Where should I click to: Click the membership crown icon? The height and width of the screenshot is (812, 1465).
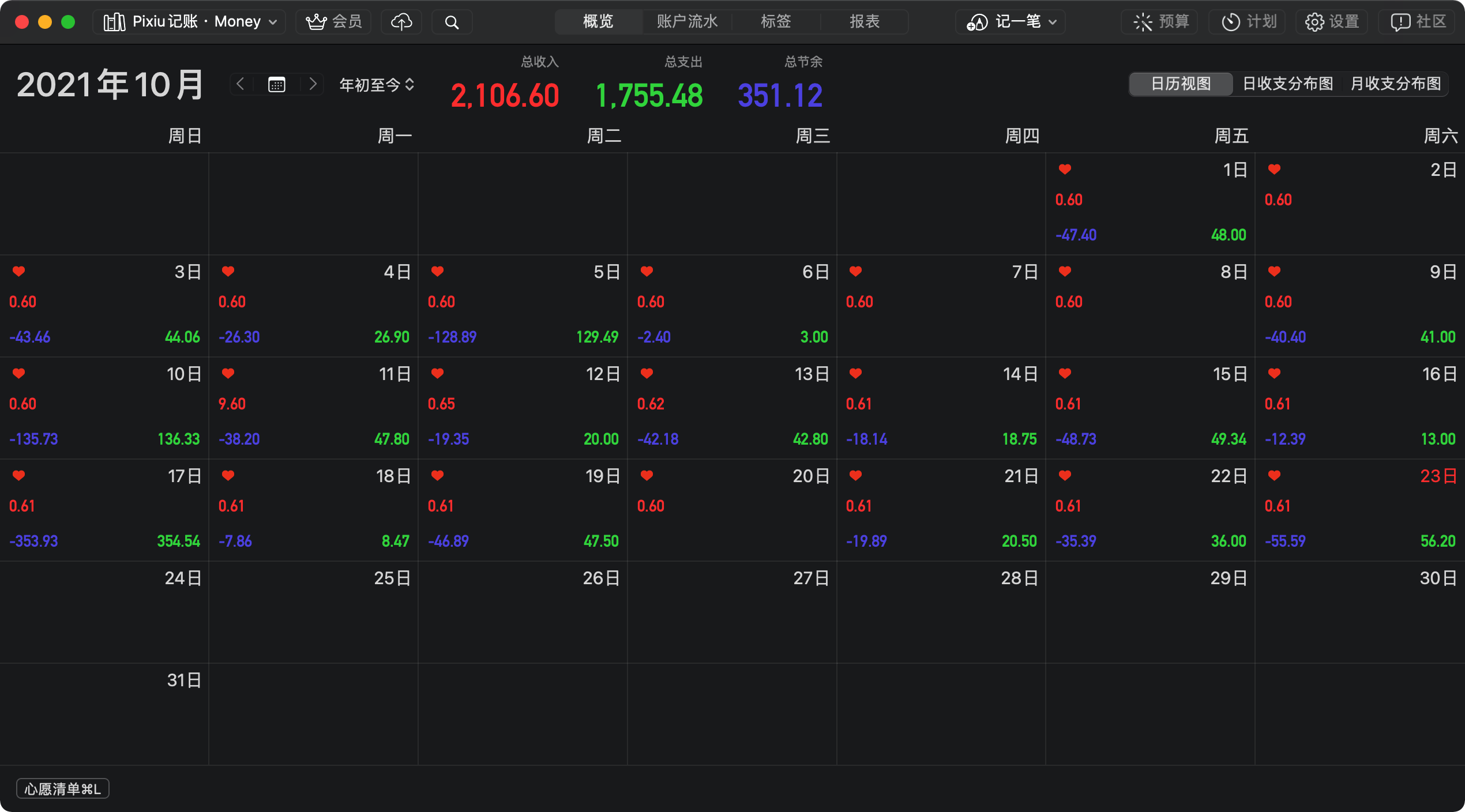[316, 22]
